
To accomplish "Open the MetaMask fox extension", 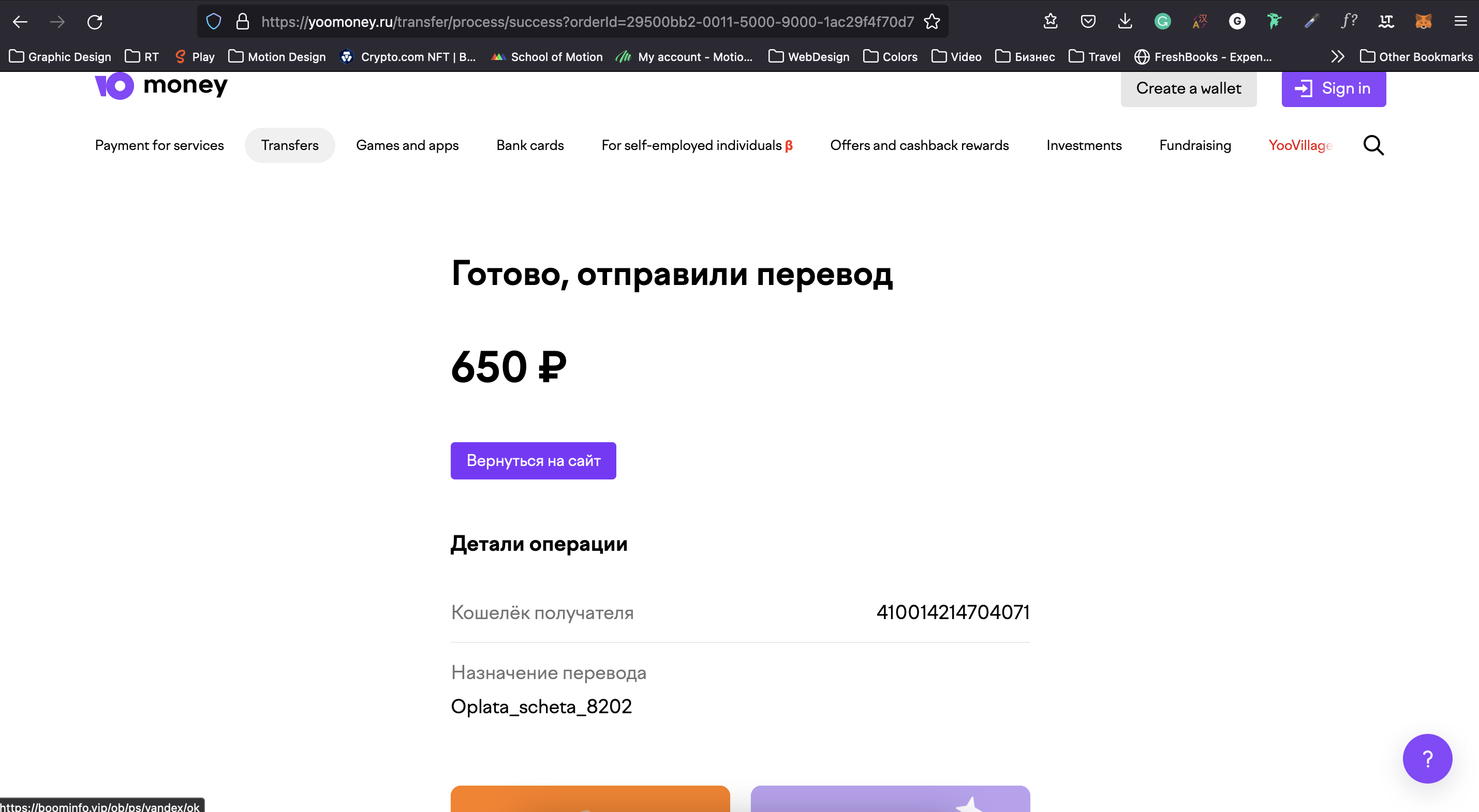I will (x=1423, y=22).
